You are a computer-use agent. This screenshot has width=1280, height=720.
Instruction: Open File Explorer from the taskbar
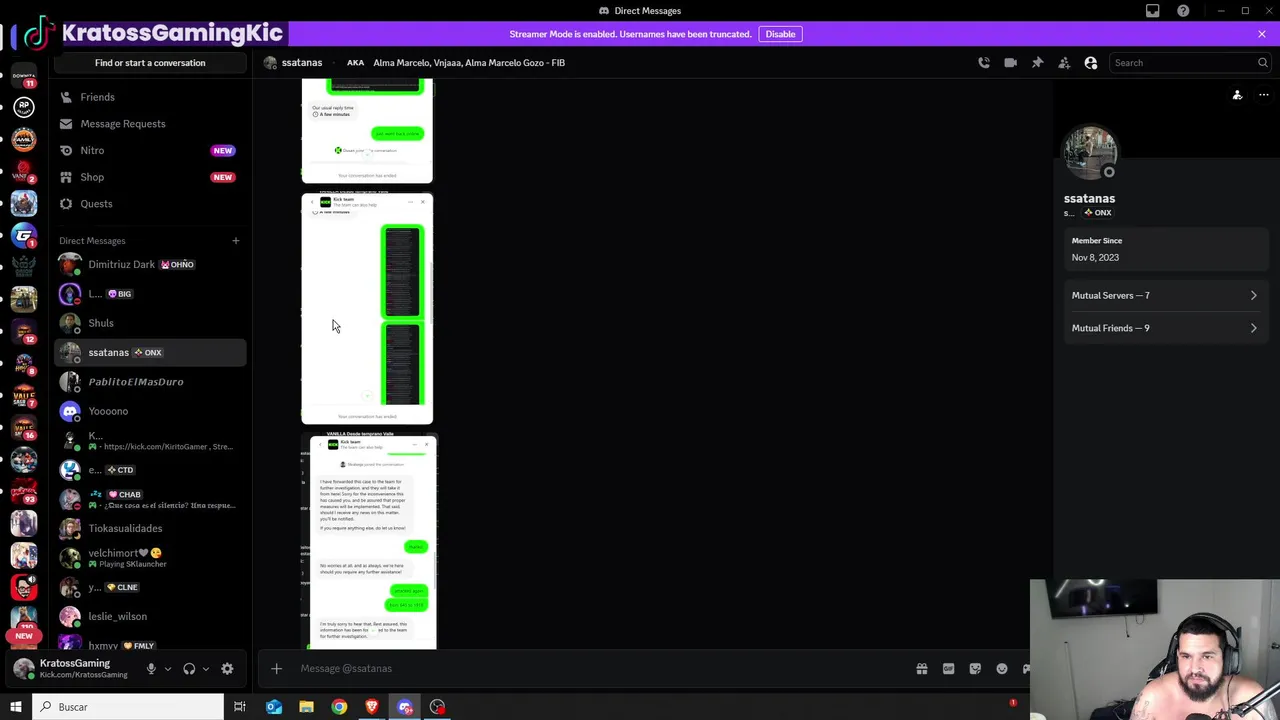pos(306,707)
